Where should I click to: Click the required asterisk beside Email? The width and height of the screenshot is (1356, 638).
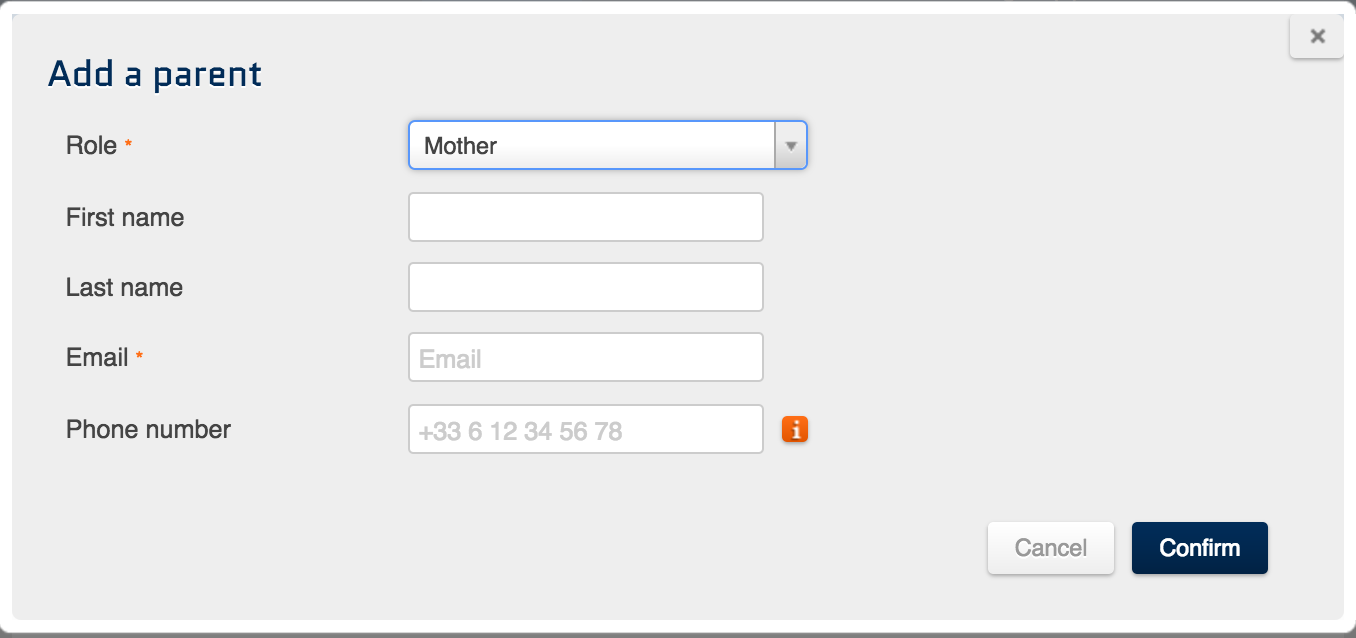click(x=139, y=357)
